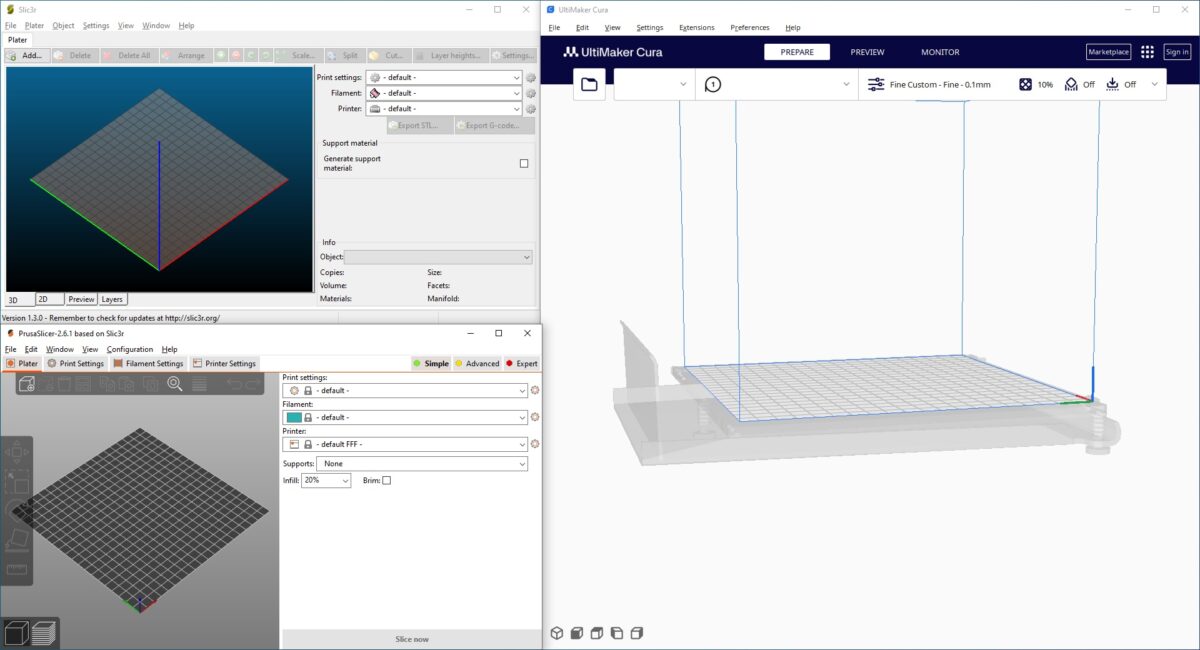Open Cura's application switcher grid icon
This screenshot has width=1200, height=650.
tap(1147, 52)
